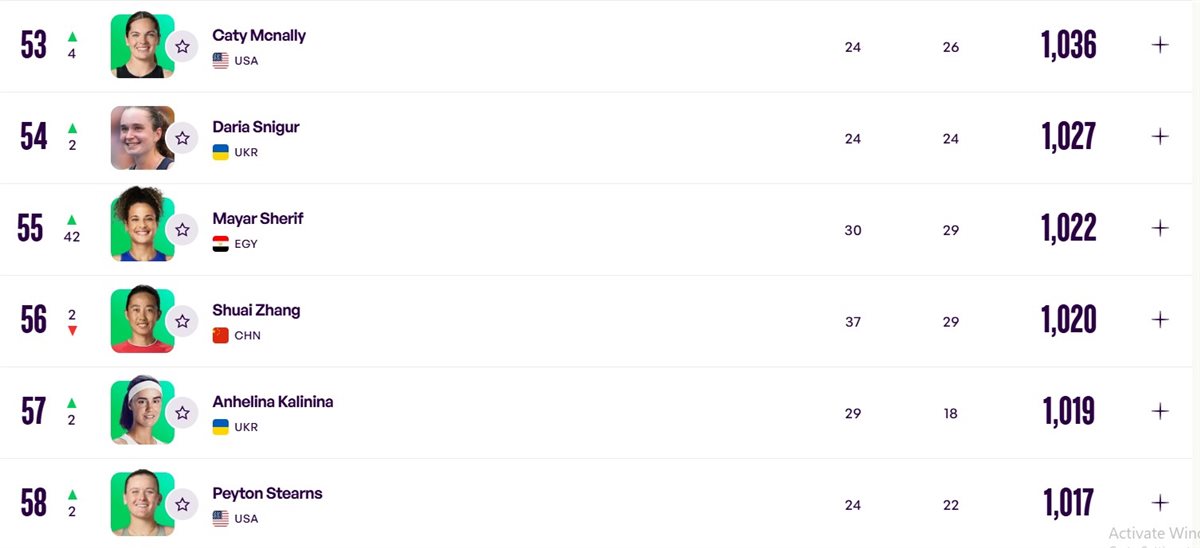The height and width of the screenshot is (548, 1200).
Task: Click the Ukraine flag under Anhelina Kalinina
Action: (221, 427)
